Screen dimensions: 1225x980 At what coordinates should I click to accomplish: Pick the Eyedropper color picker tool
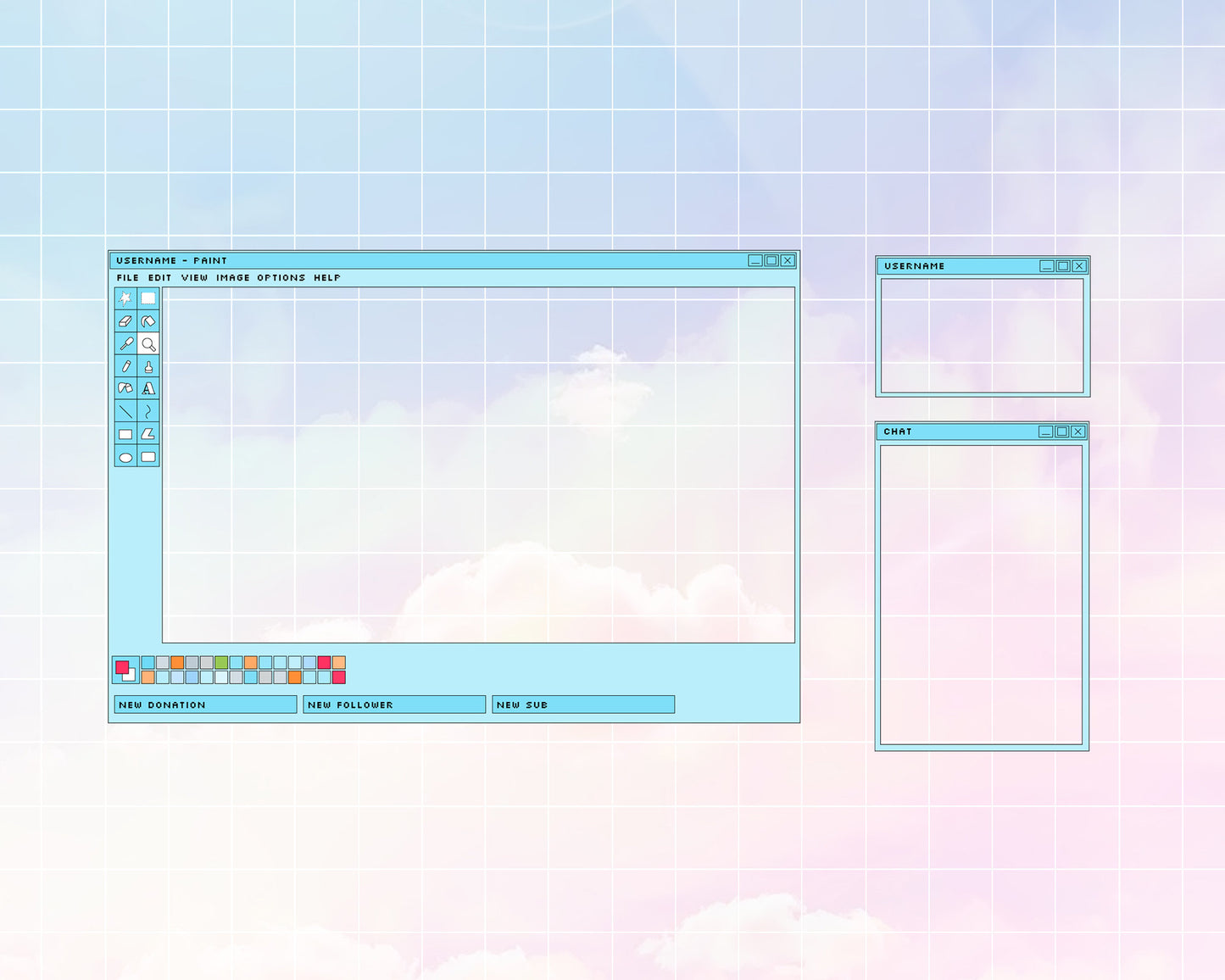click(124, 343)
